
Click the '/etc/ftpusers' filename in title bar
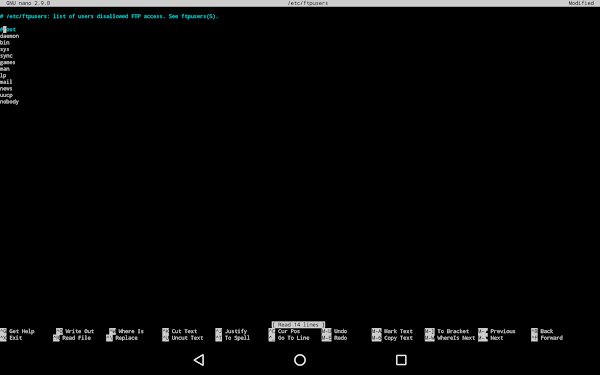(308, 3)
